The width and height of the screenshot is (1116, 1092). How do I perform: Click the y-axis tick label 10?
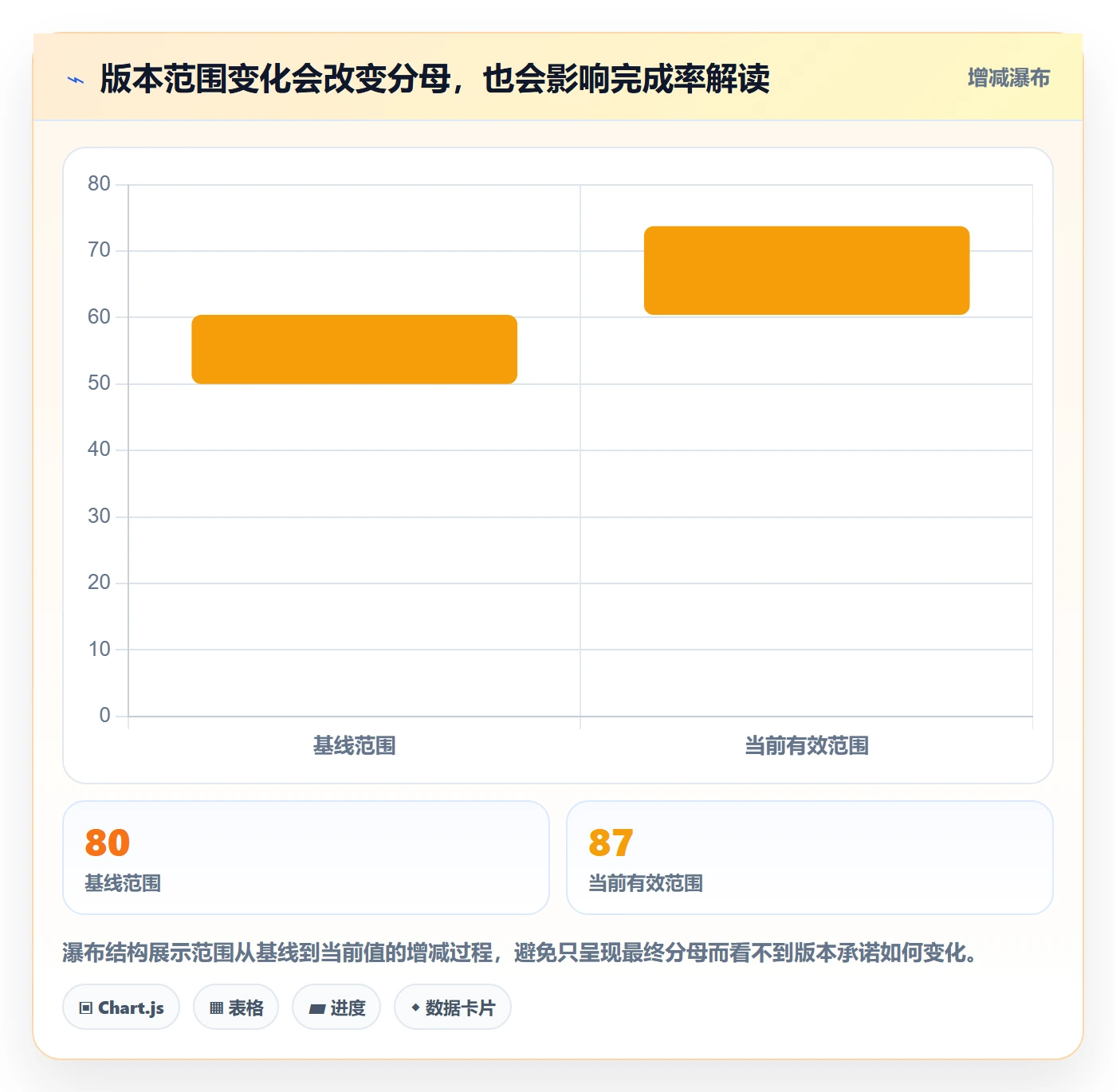(99, 650)
